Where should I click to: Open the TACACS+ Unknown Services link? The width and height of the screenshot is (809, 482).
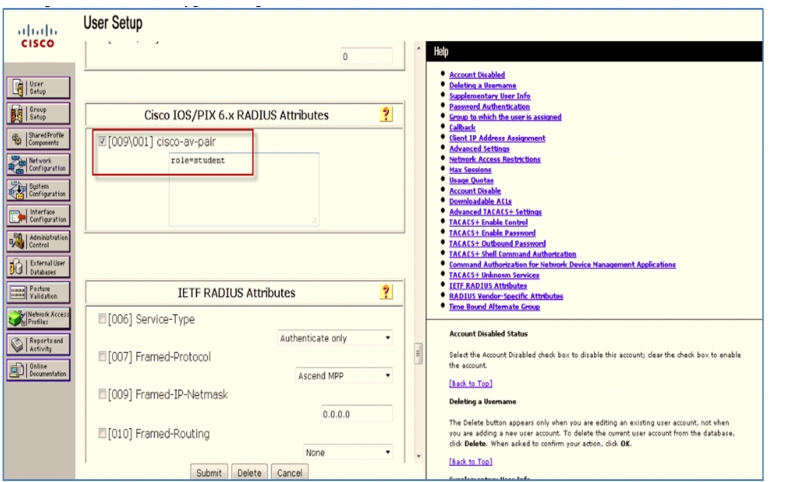point(494,275)
